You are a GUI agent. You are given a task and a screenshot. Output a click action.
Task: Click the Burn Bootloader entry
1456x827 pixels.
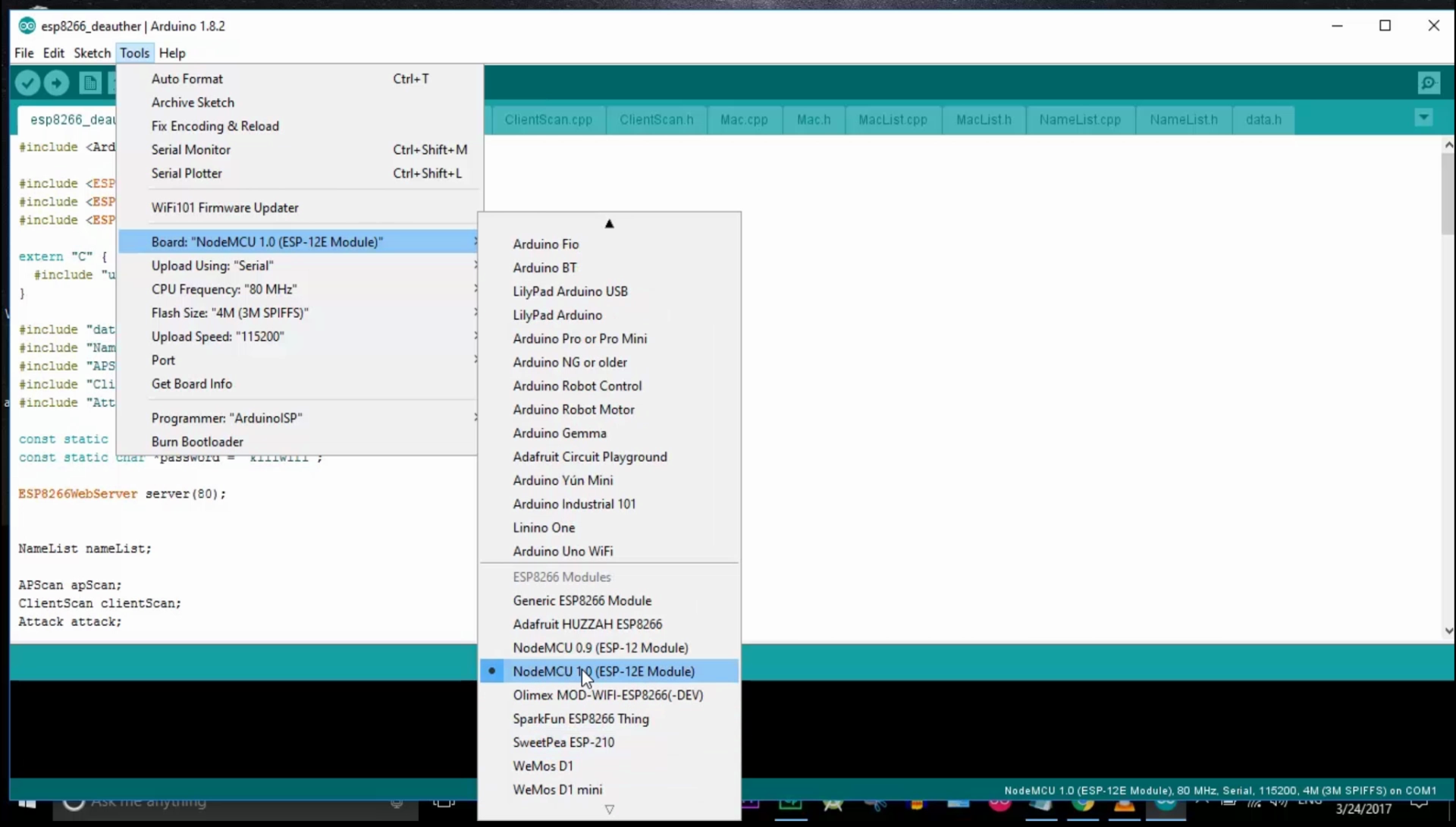tap(197, 442)
